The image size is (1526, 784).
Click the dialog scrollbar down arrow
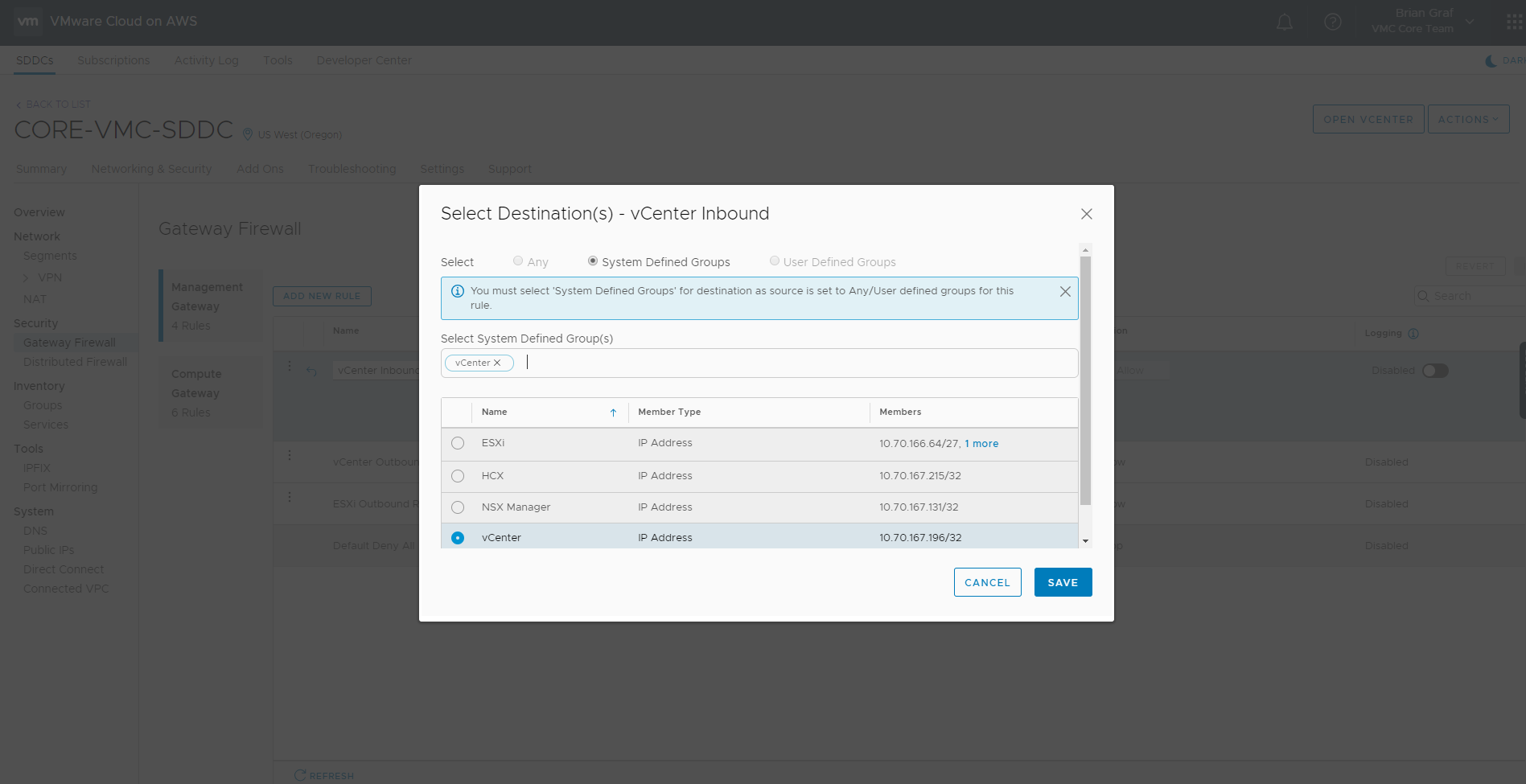point(1085,541)
